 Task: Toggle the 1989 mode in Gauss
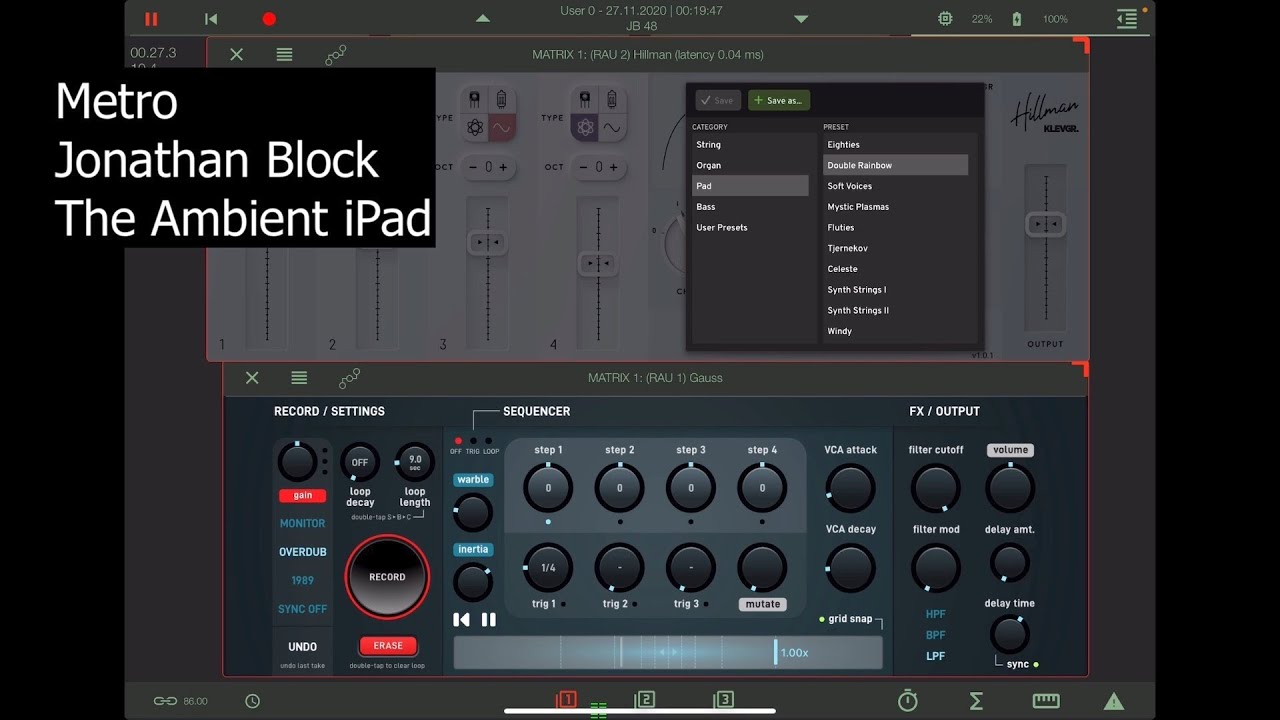click(302, 580)
